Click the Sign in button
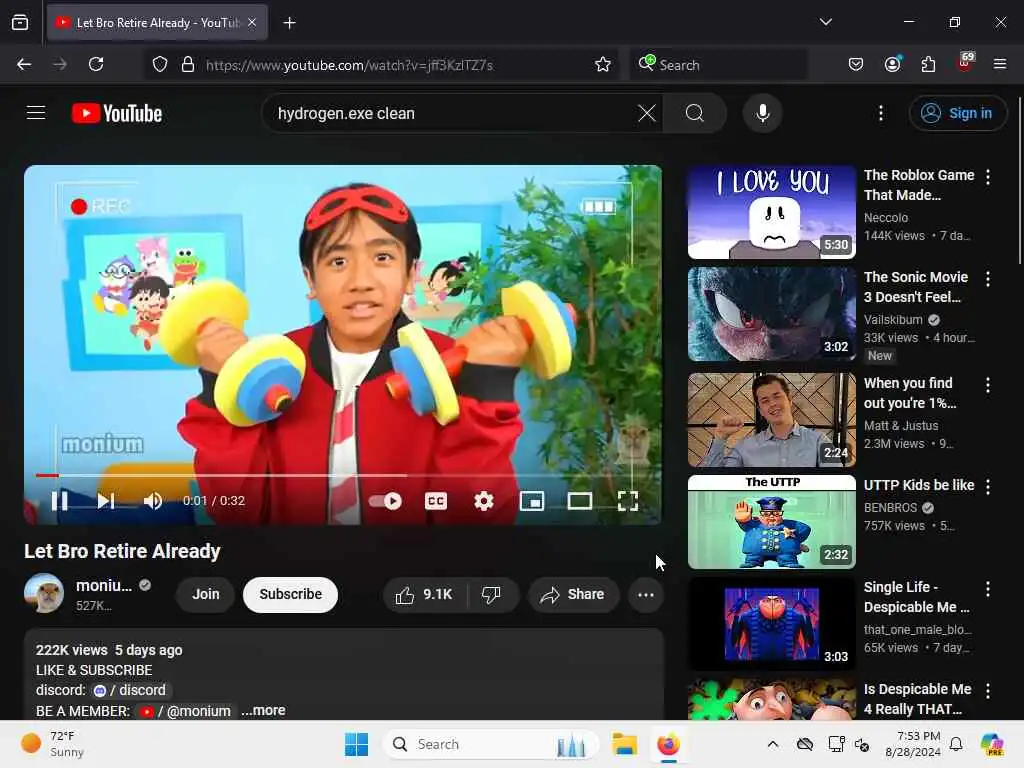Viewport: 1024px width, 768px height. coord(957,113)
